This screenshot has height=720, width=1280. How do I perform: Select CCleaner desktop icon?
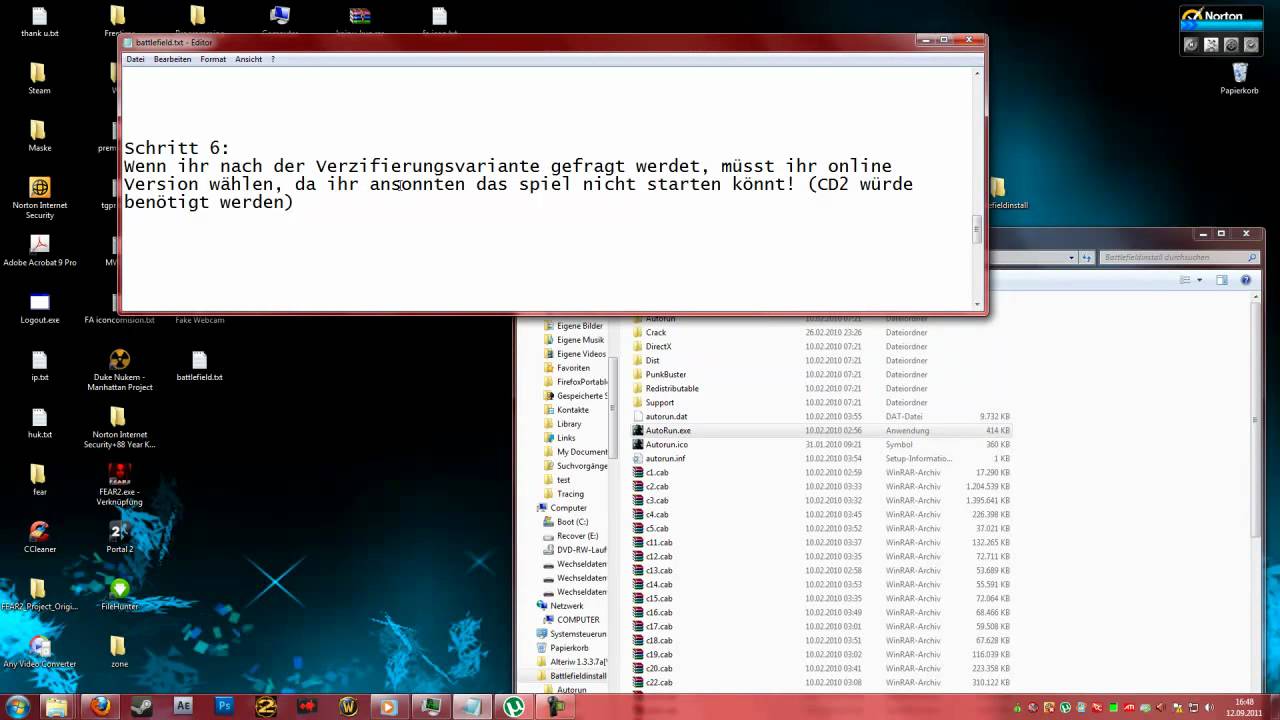[40, 536]
